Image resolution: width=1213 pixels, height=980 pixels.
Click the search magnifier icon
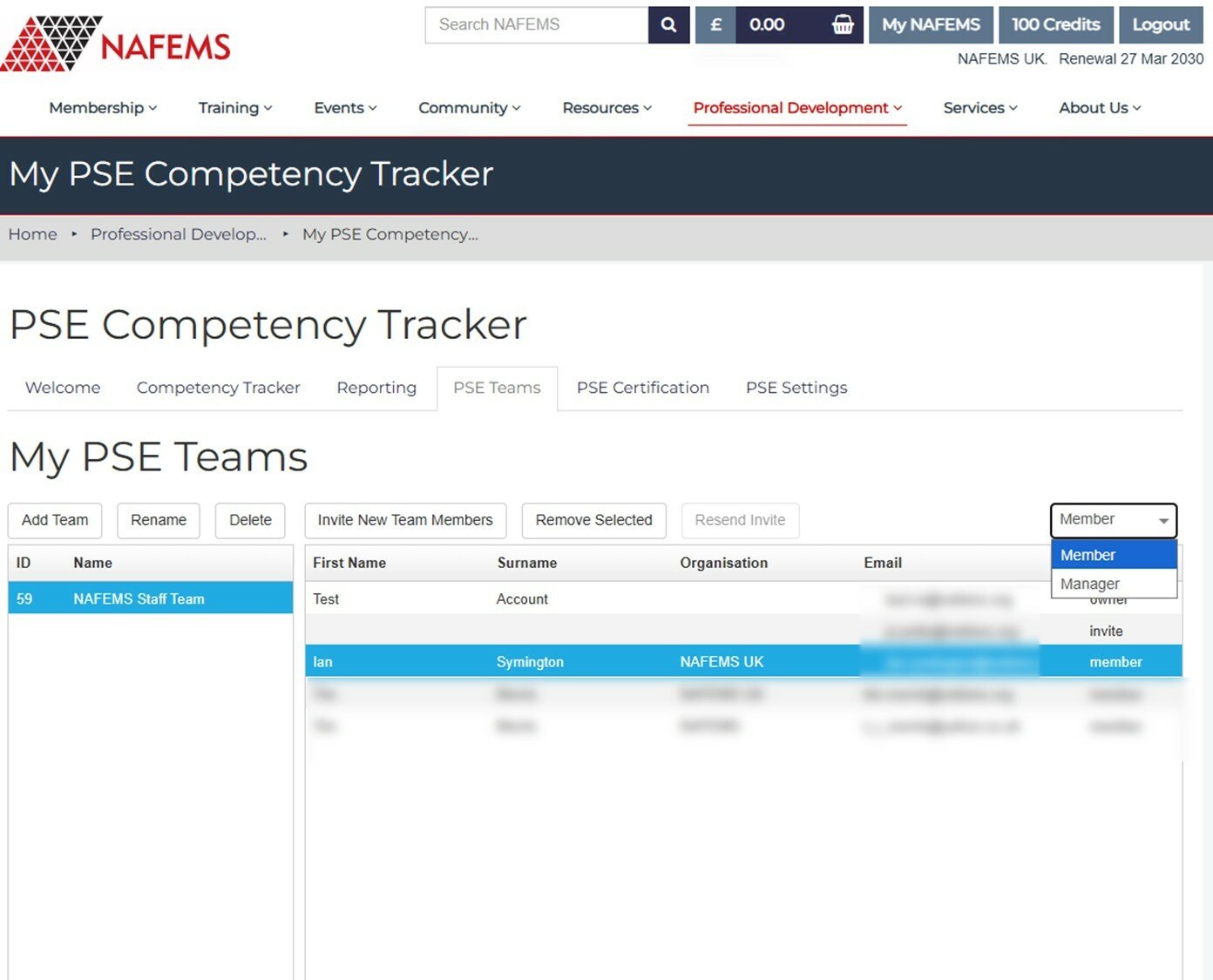point(668,25)
